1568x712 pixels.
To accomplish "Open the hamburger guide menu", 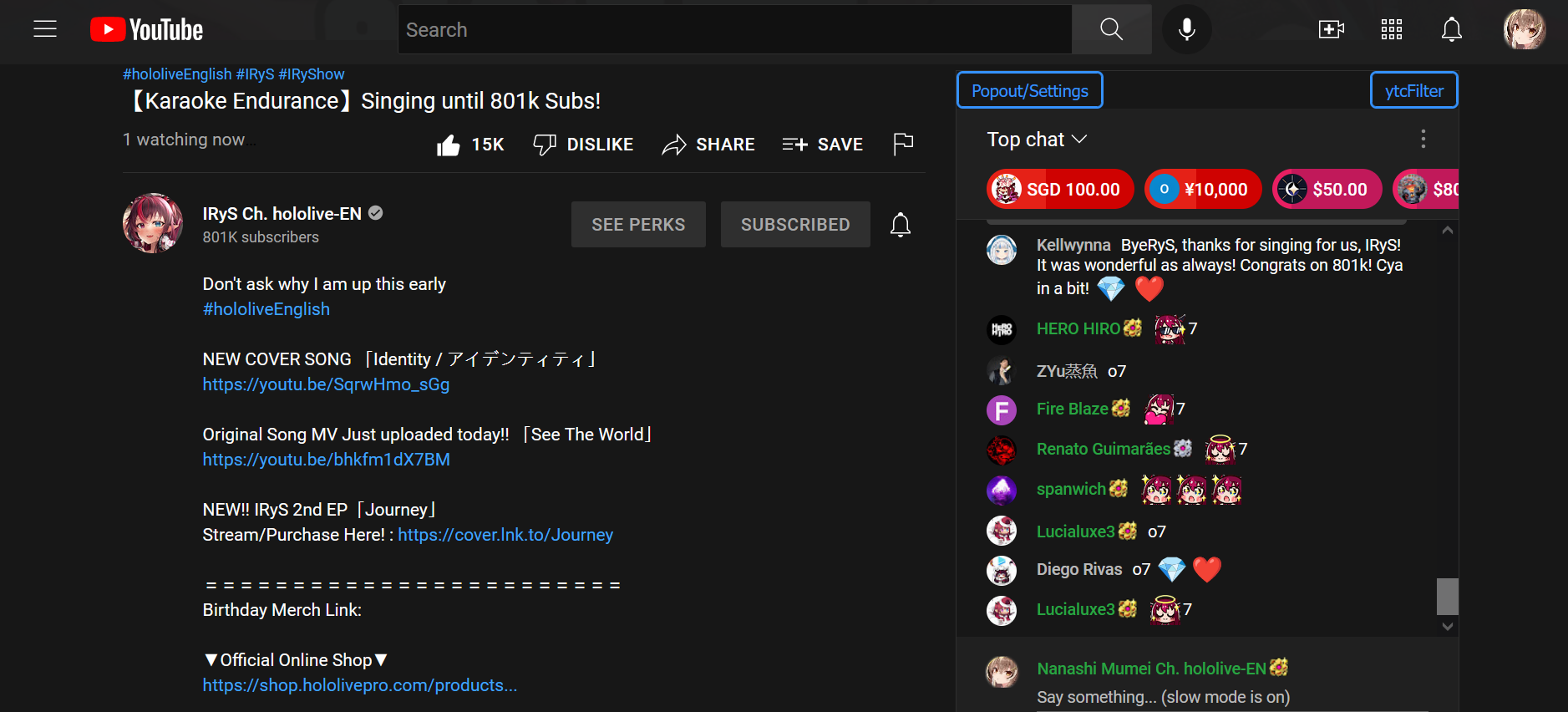I will [45, 29].
